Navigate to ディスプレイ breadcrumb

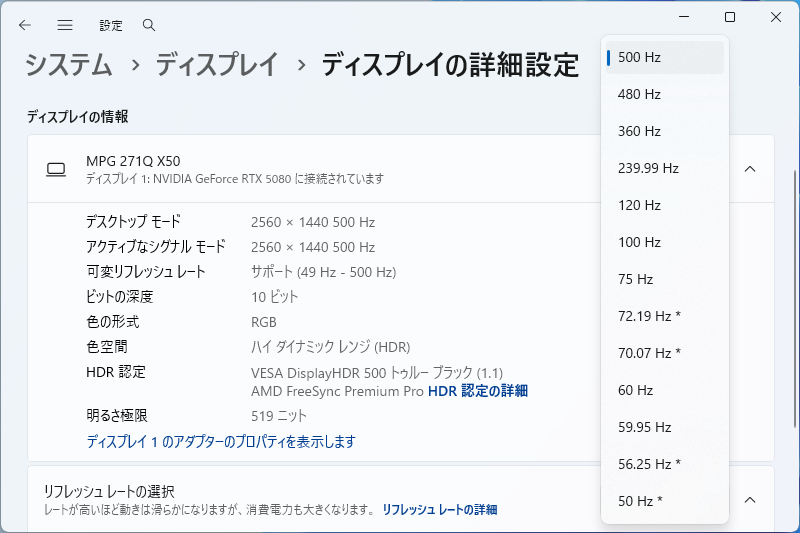point(217,65)
